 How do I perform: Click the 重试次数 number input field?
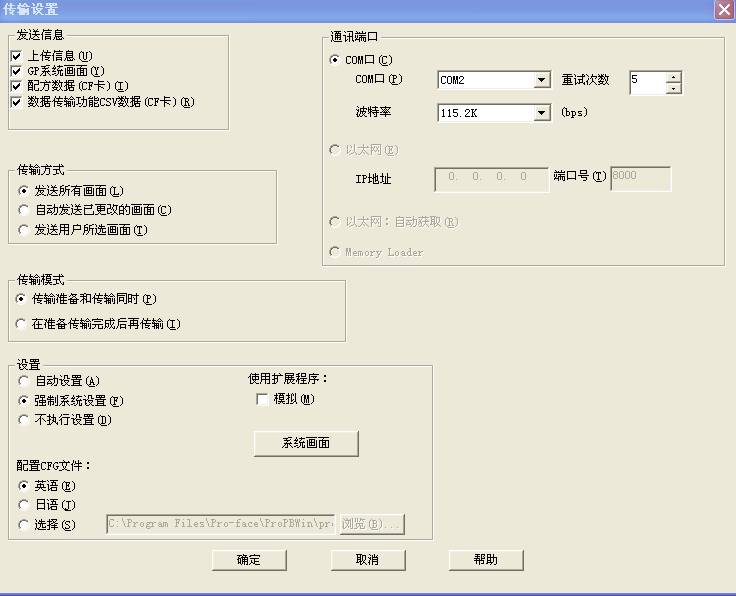tap(647, 81)
